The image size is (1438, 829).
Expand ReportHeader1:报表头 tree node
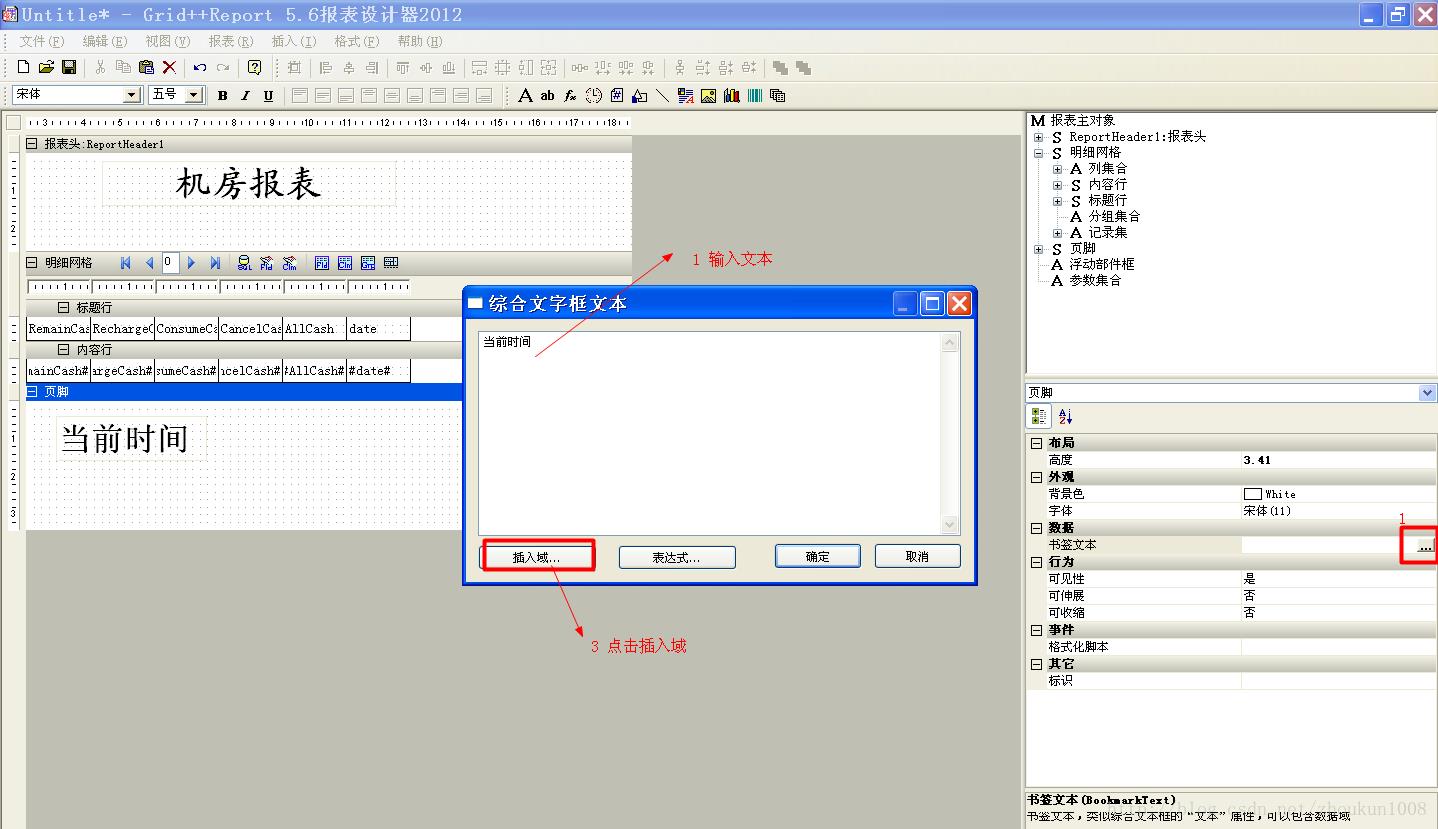click(1039, 137)
